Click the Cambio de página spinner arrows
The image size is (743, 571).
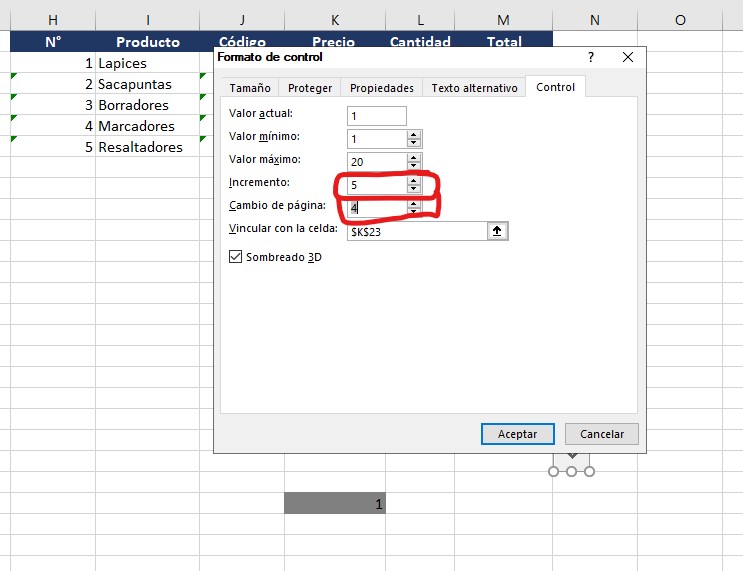click(414, 208)
